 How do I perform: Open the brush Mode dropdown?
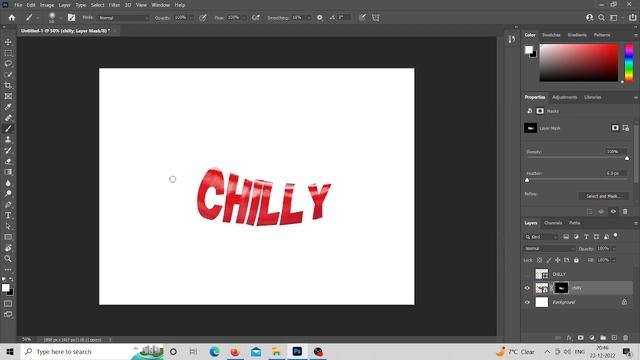click(x=123, y=18)
